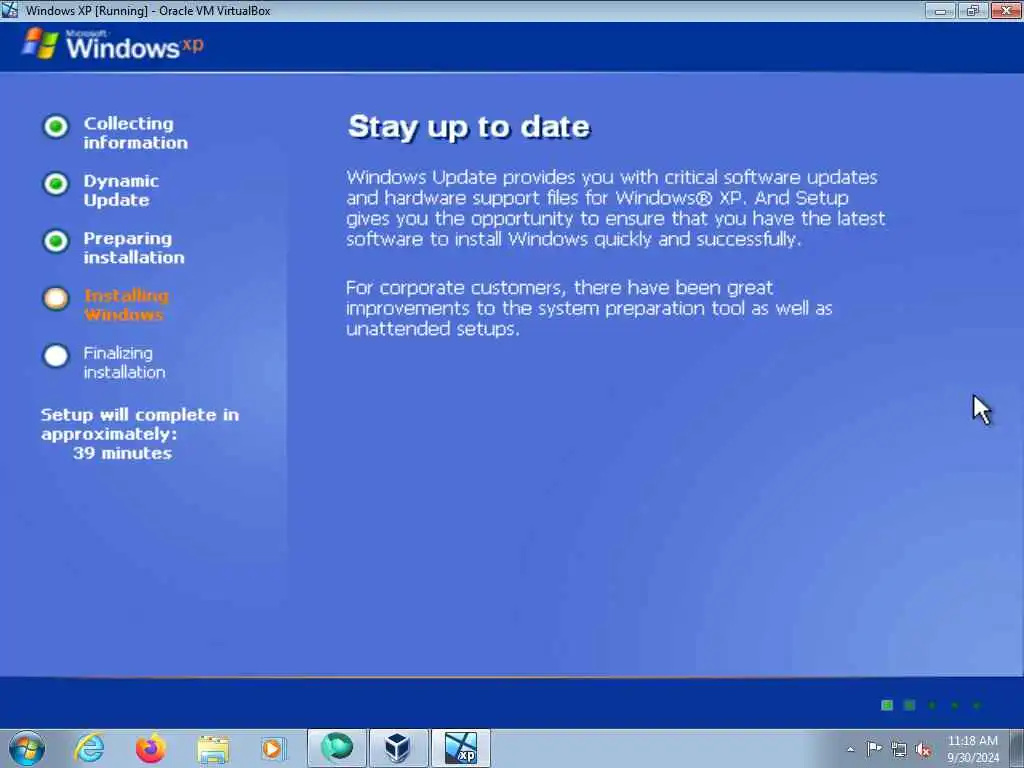Open Action Center flag icon in tray

874,748
